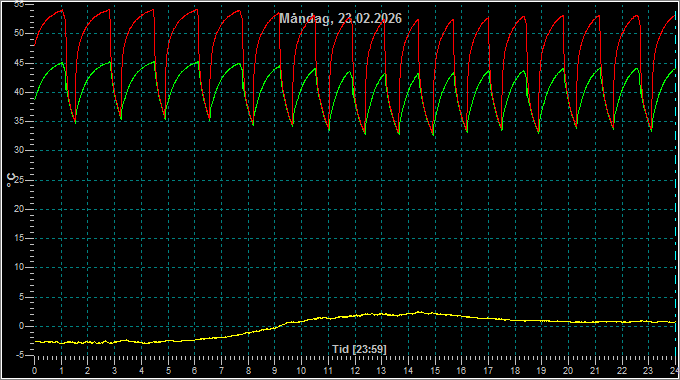Screen dimensions: 680x380
Task: Click the 20 label on temperature axis
Action: point(19,209)
